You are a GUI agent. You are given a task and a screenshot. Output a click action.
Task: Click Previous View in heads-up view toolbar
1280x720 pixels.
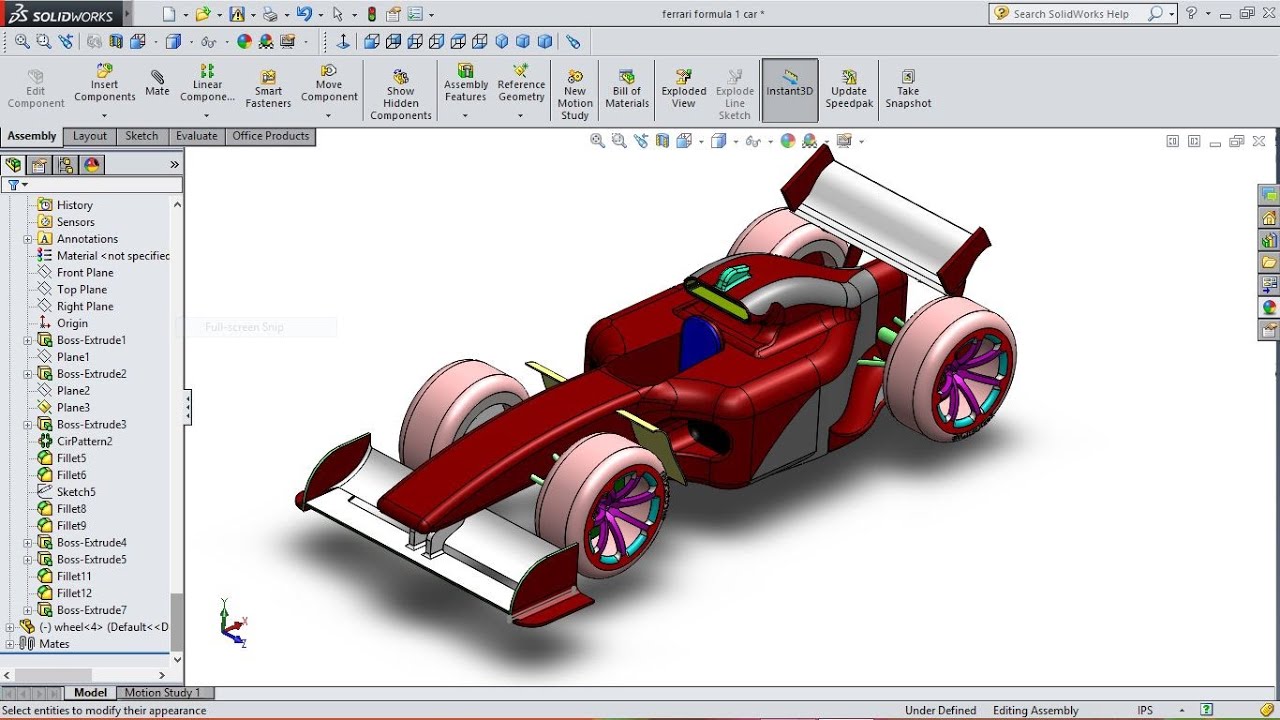tap(641, 141)
